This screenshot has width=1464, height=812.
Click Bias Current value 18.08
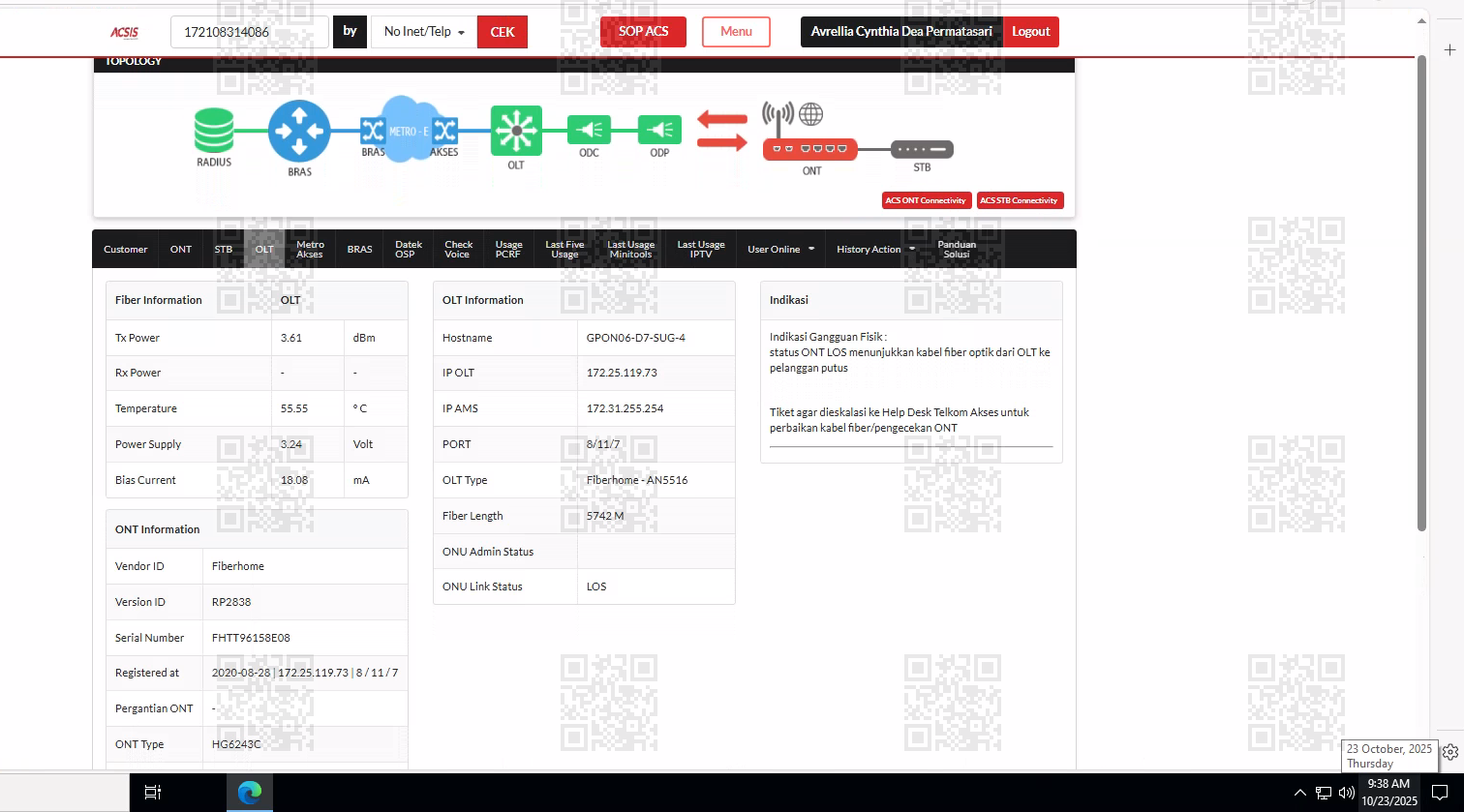(294, 480)
